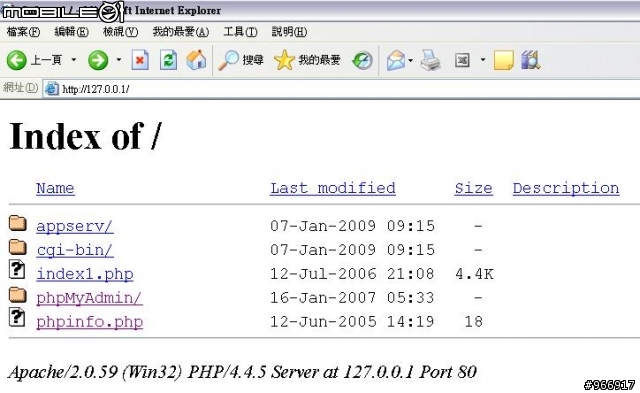The height and width of the screenshot is (393, 640).
Task: Expand the Edit button dropdown arrow
Action: pos(483,60)
